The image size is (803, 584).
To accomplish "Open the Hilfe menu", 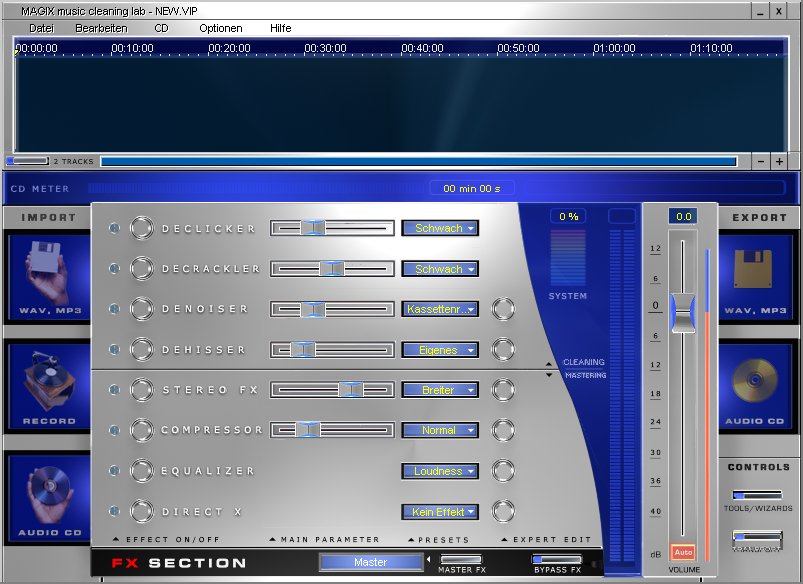I will pos(281,28).
